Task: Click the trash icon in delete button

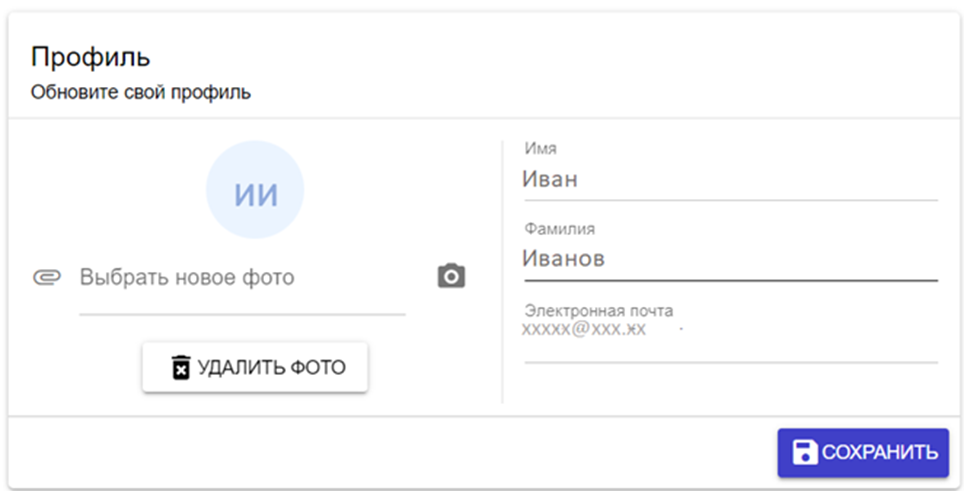Action: [180, 368]
